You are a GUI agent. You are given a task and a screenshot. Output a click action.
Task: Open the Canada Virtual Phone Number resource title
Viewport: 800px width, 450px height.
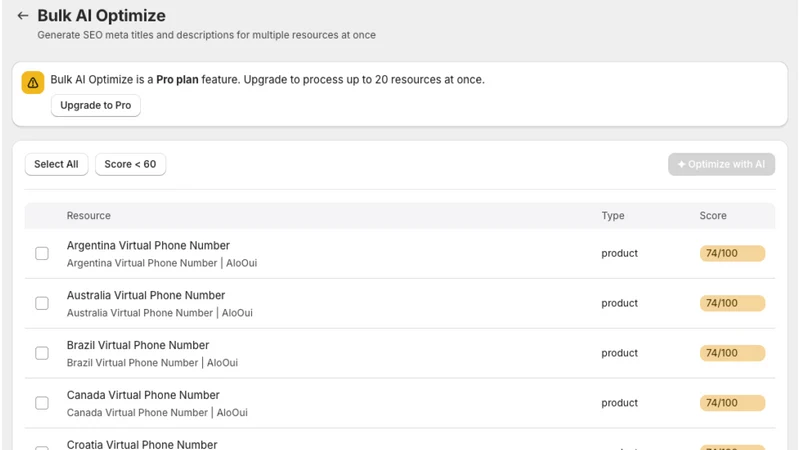tap(143, 395)
